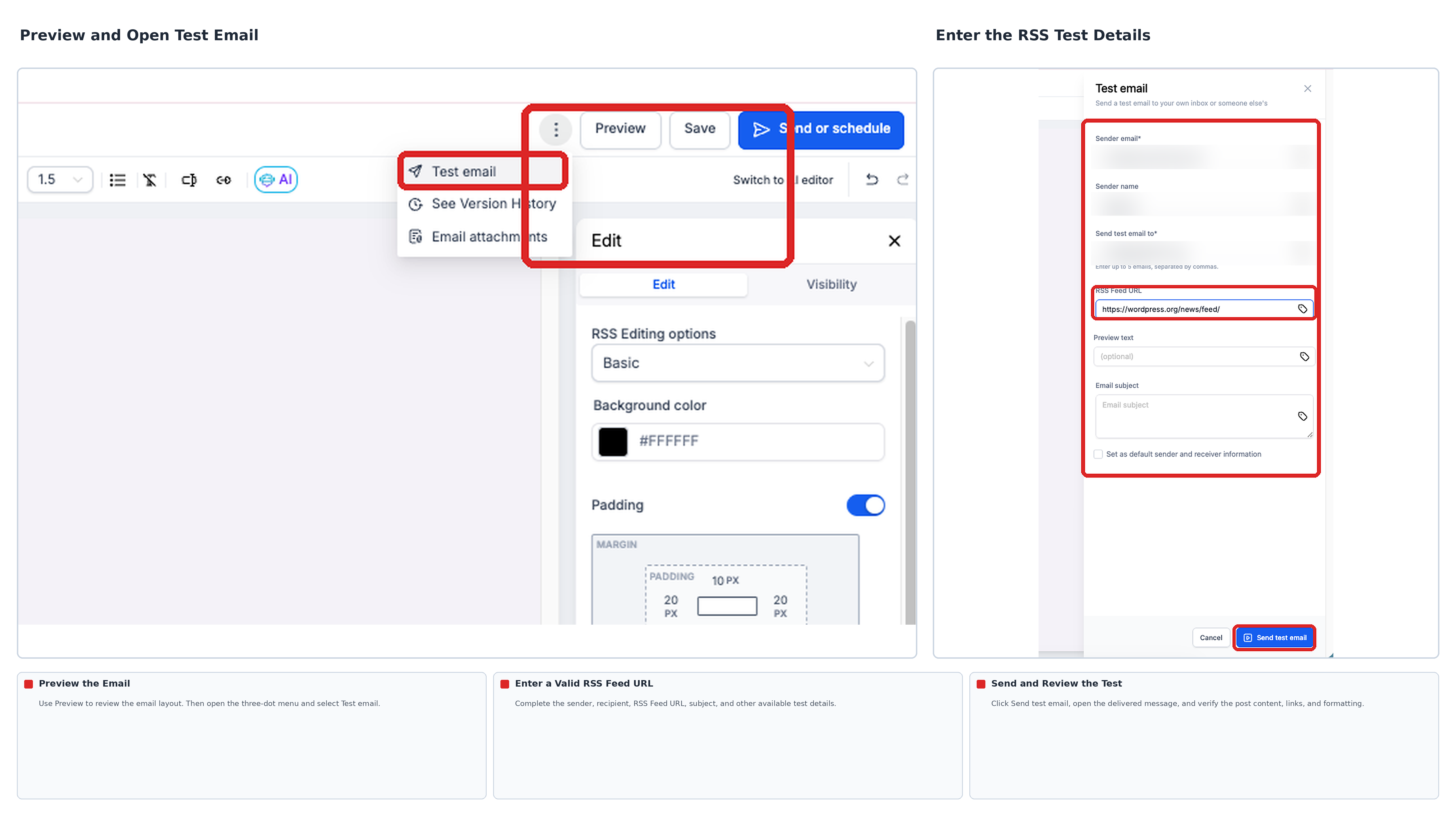Click the RSS Feed URL input field
The image size is (1456, 816).
[1204, 309]
